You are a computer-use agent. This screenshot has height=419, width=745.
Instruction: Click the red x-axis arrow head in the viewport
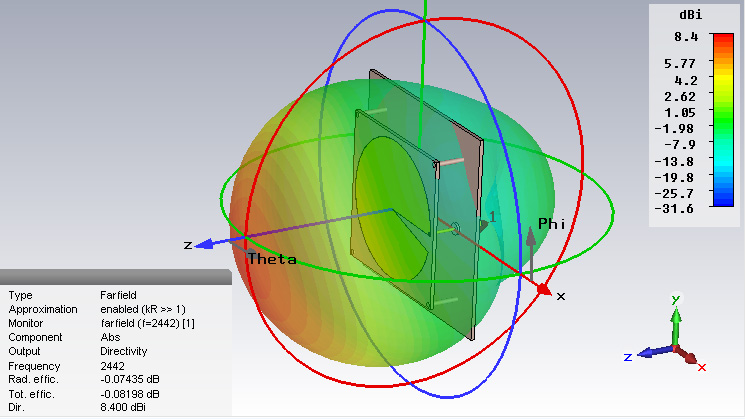coord(544,289)
